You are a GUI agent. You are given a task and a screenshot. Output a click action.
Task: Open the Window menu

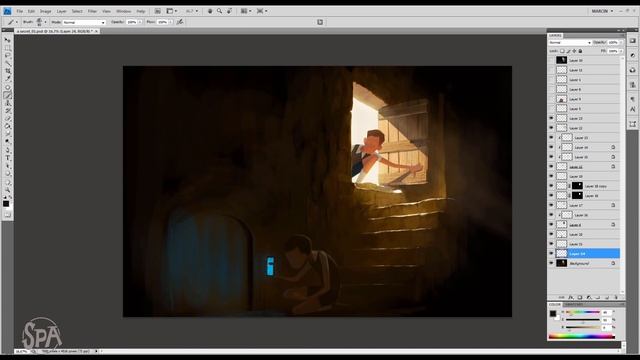(x=124, y=11)
